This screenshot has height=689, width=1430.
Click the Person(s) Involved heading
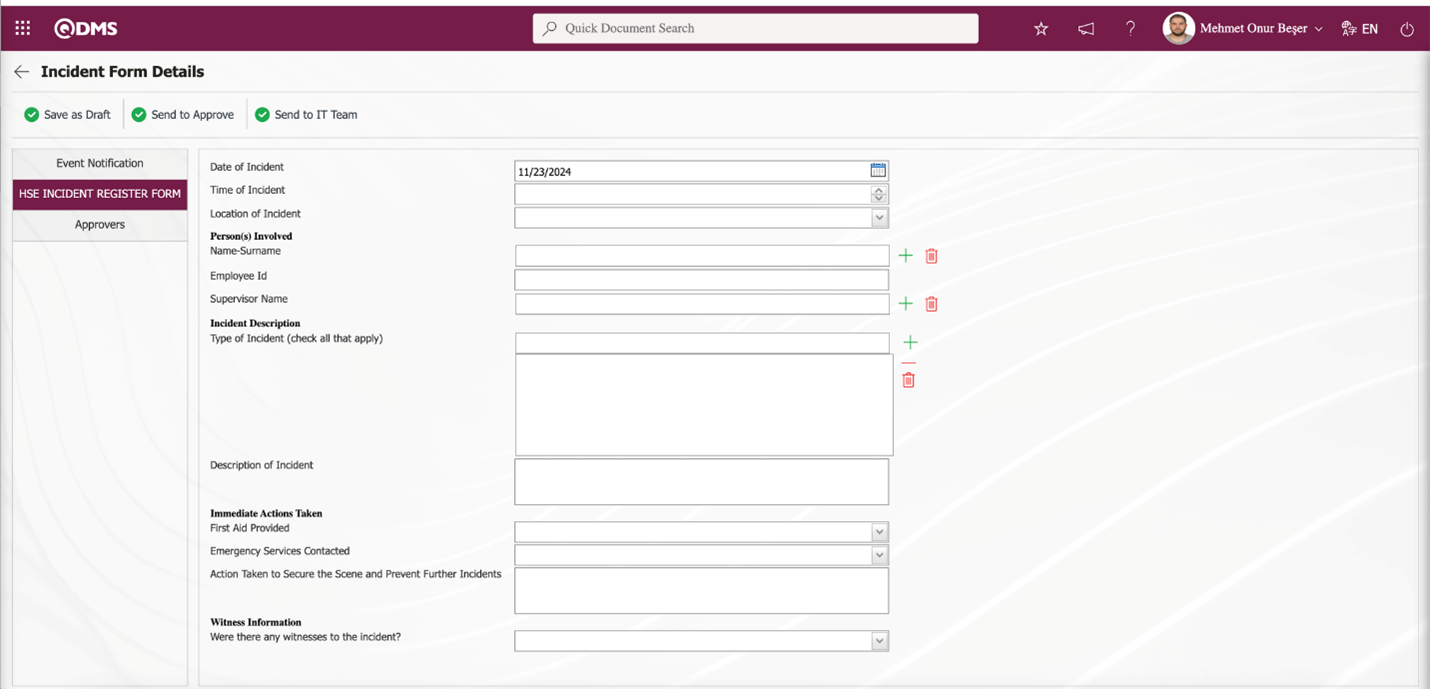[251, 236]
